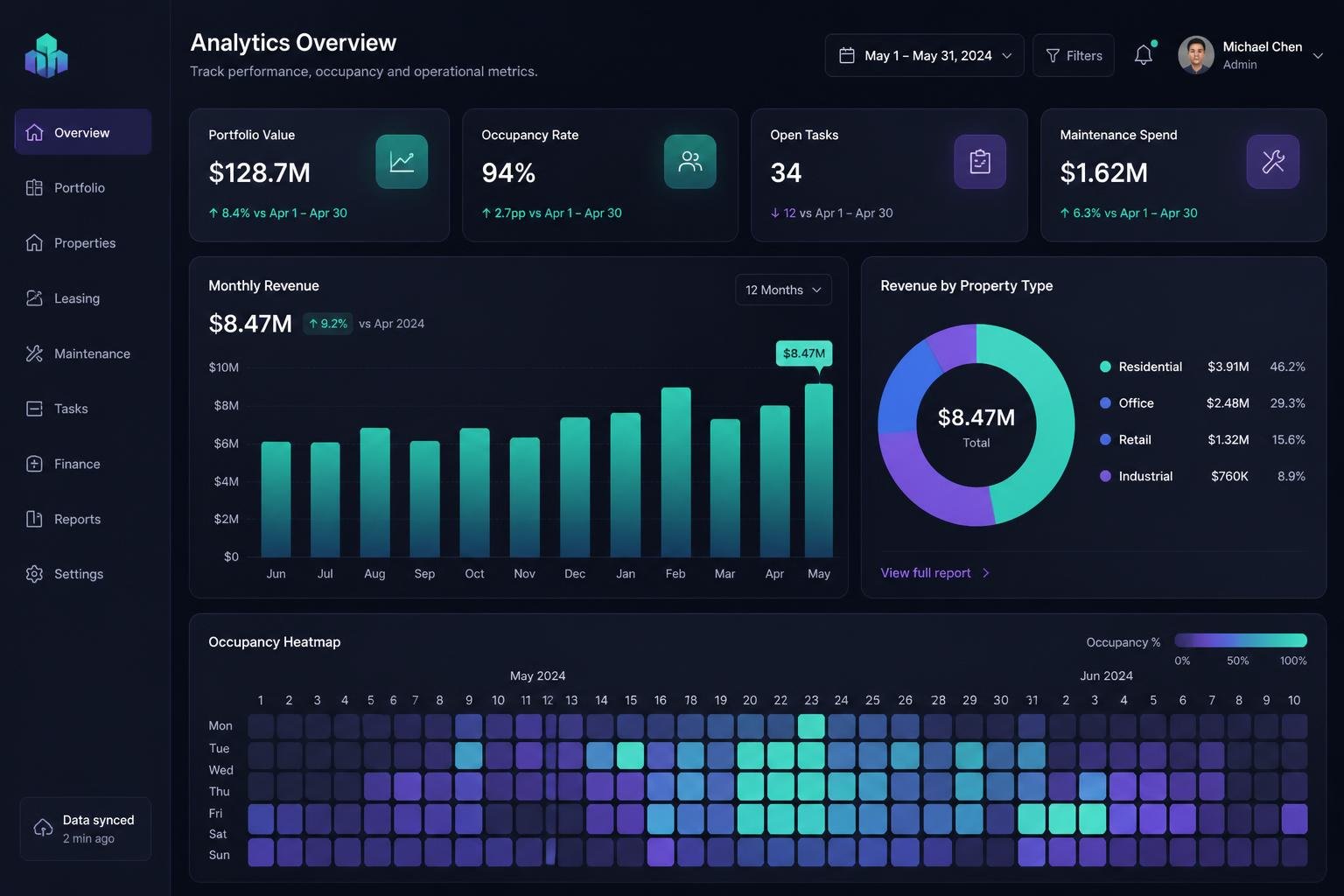
Task: Click the Occupancy Rate 94% figure
Action: pos(508,172)
